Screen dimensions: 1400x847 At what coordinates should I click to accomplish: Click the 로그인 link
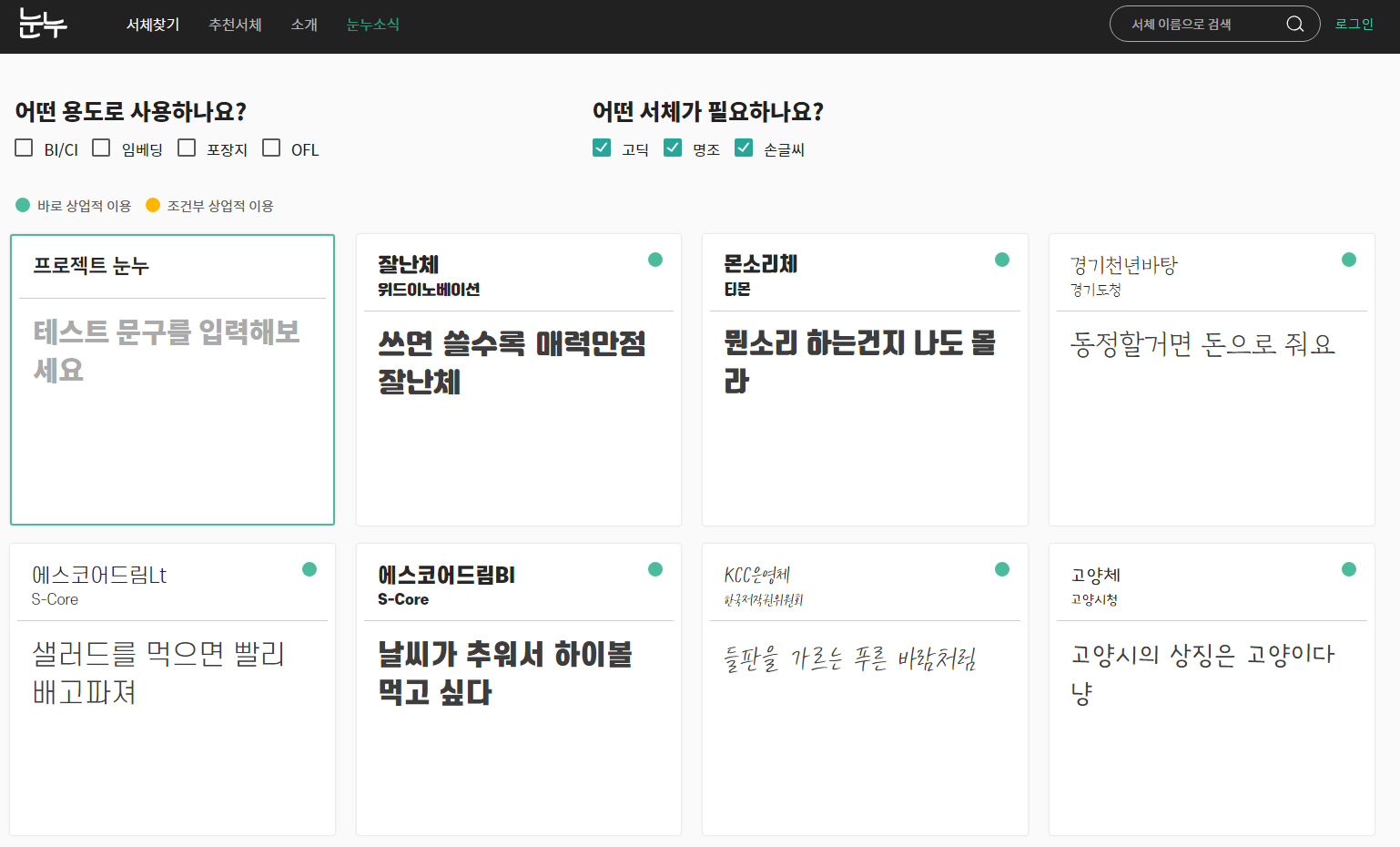point(1354,25)
